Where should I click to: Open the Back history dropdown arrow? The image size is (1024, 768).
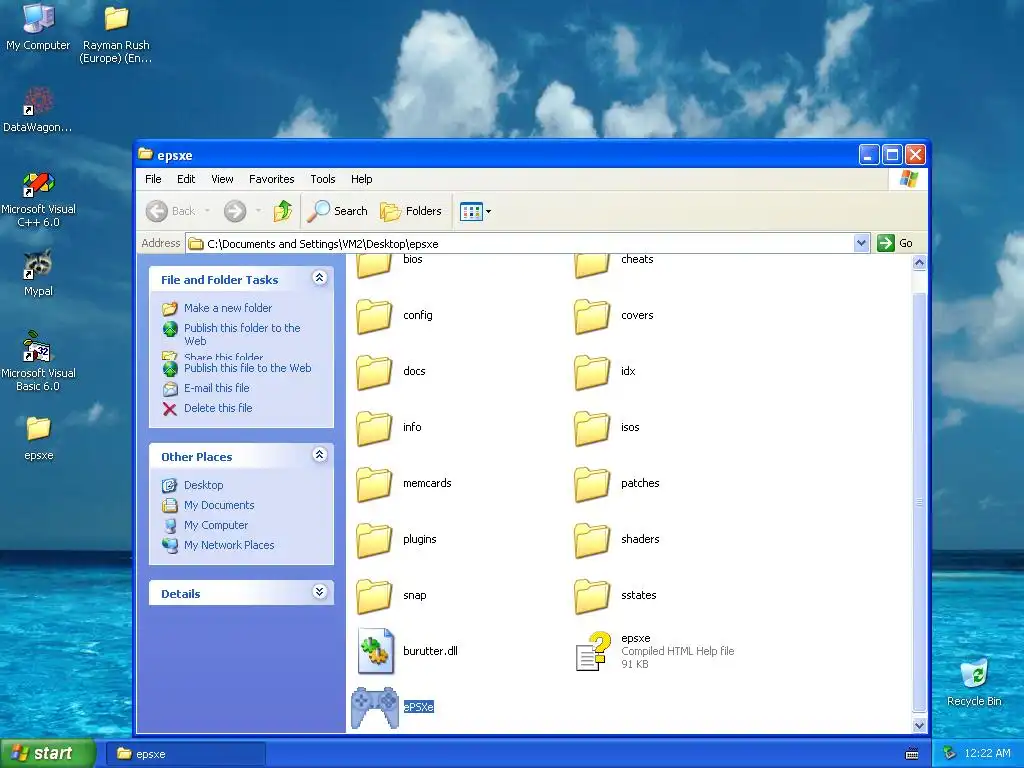208,211
